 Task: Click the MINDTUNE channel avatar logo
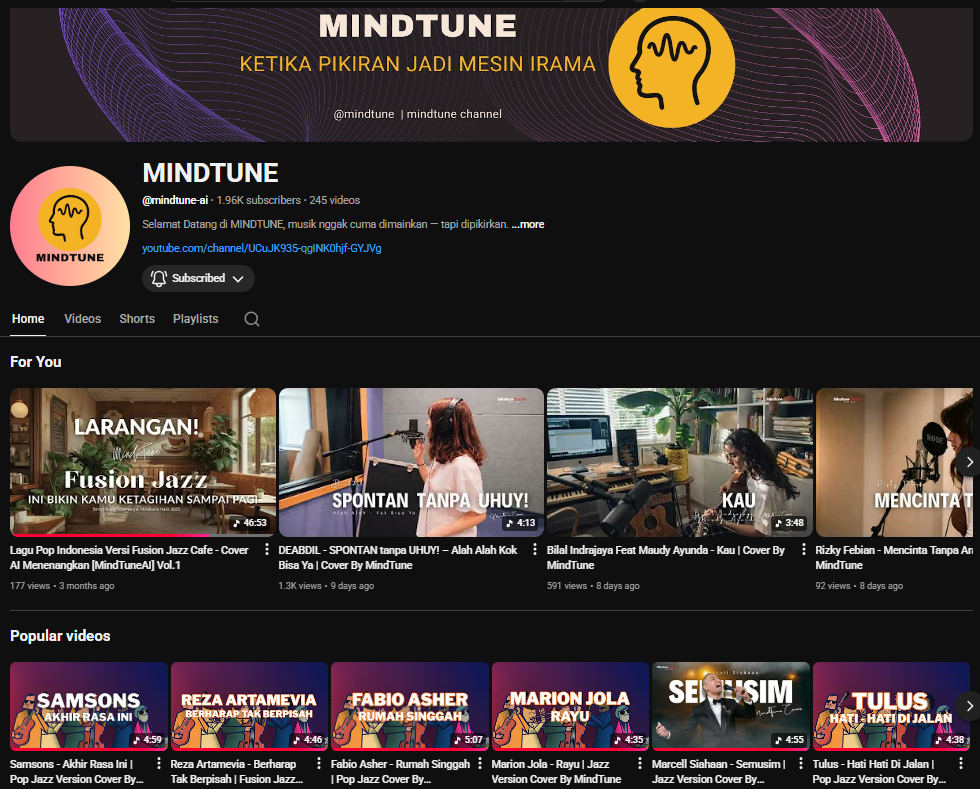(70, 226)
